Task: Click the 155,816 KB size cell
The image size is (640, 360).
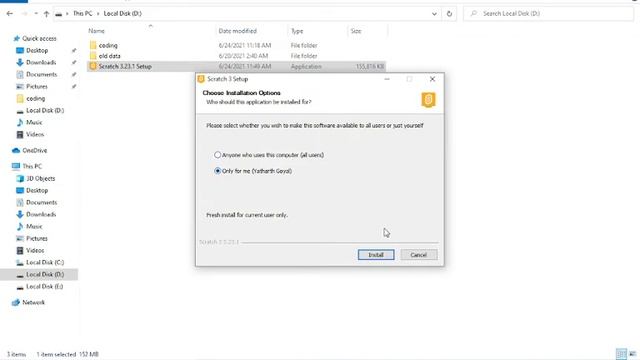Action: [x=370, y=67]
